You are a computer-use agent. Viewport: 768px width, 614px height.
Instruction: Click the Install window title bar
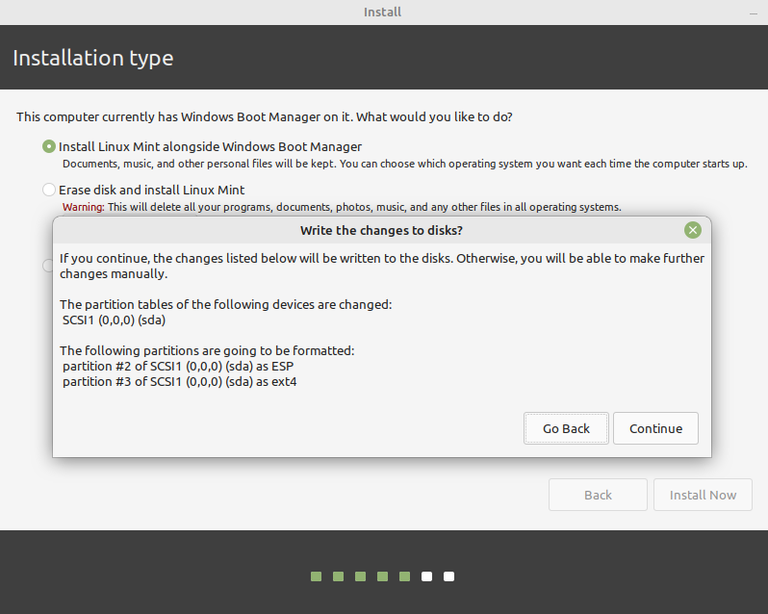pos(383,12)
